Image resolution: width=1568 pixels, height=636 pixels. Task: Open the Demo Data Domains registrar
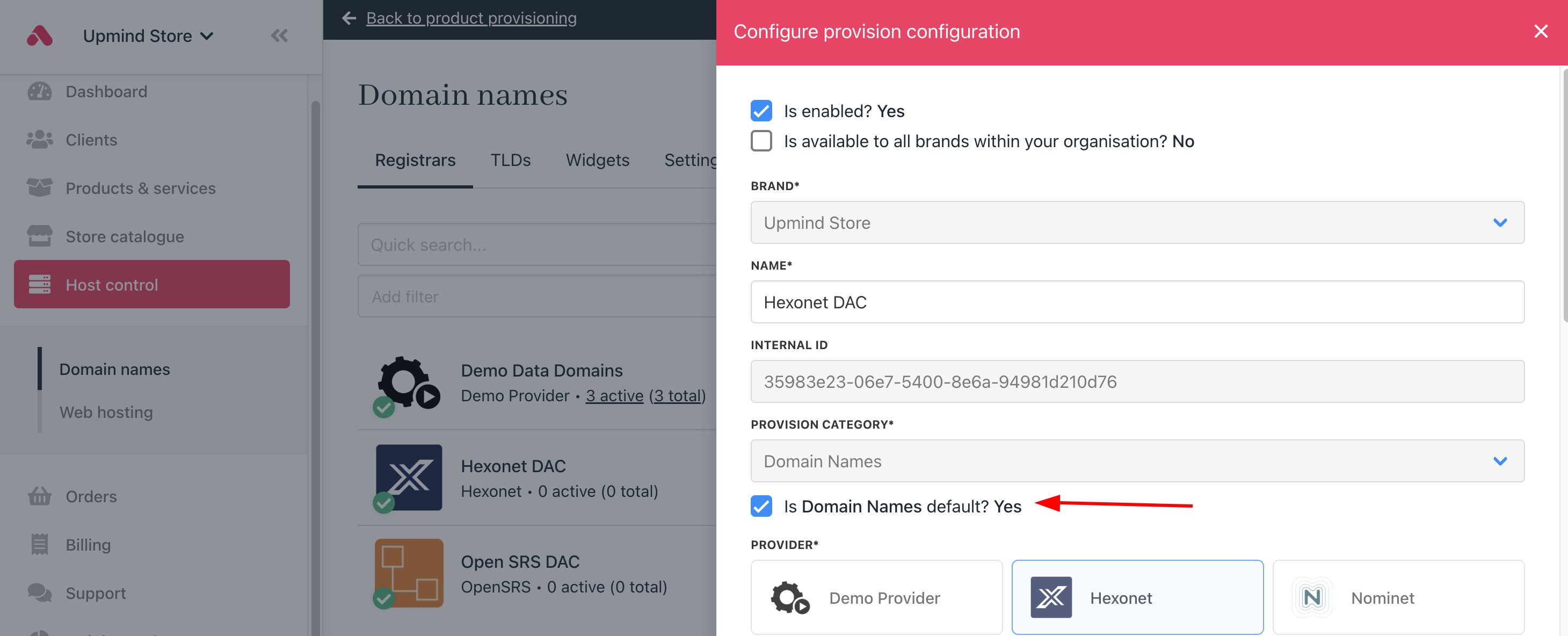(x=537, y=383)
